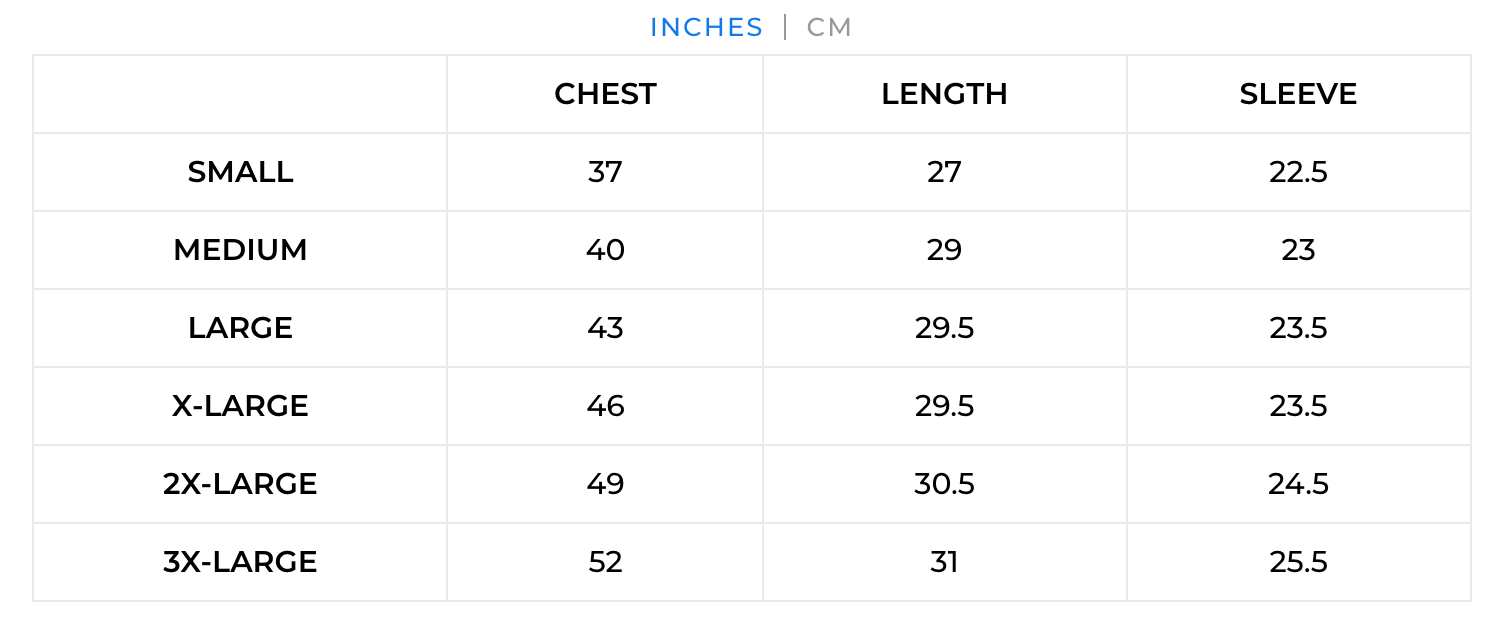Viewport: 1496px width, 628px height.
Task: Click the Small chest value 37
Action: 605,172
